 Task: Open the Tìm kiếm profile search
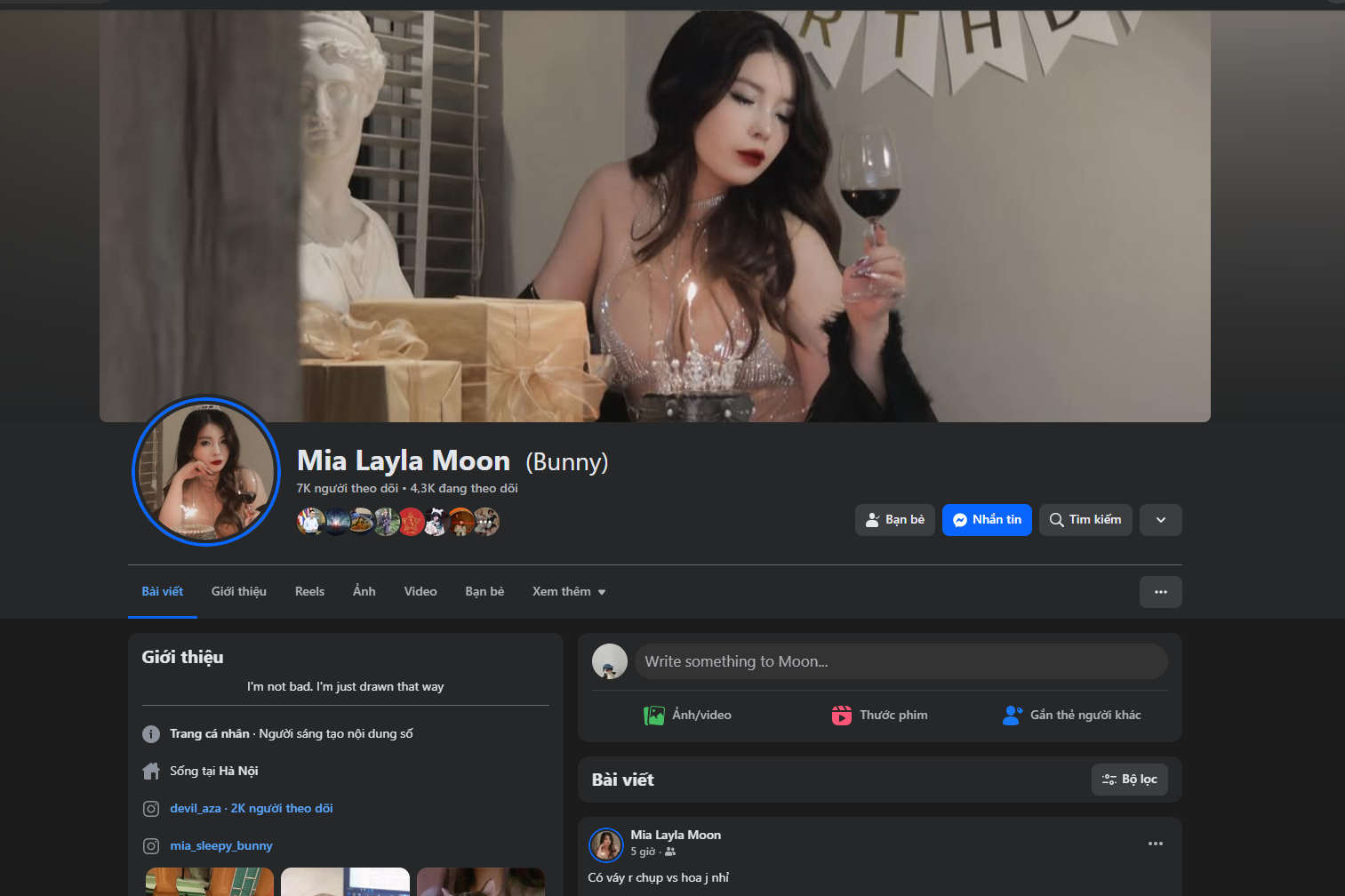[1085, 520]
